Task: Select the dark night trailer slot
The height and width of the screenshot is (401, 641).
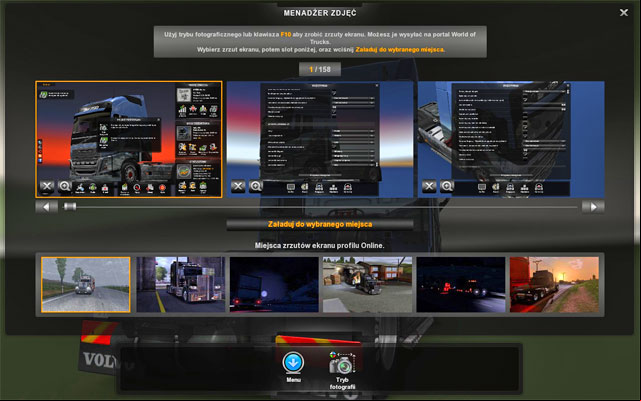Action: [274, 285]
